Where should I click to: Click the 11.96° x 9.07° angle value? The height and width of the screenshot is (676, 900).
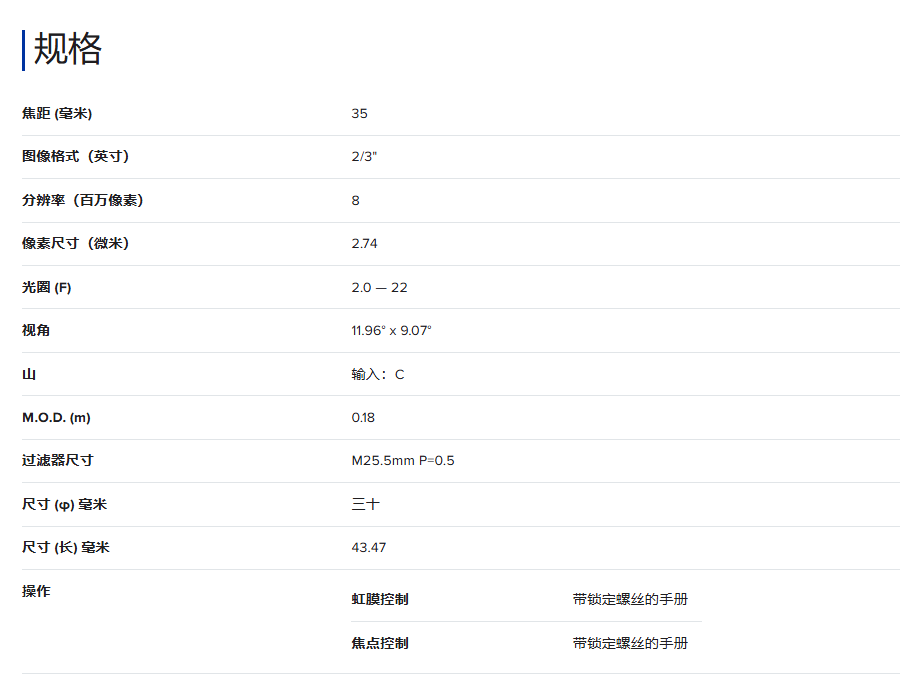[x=391, y=331]
